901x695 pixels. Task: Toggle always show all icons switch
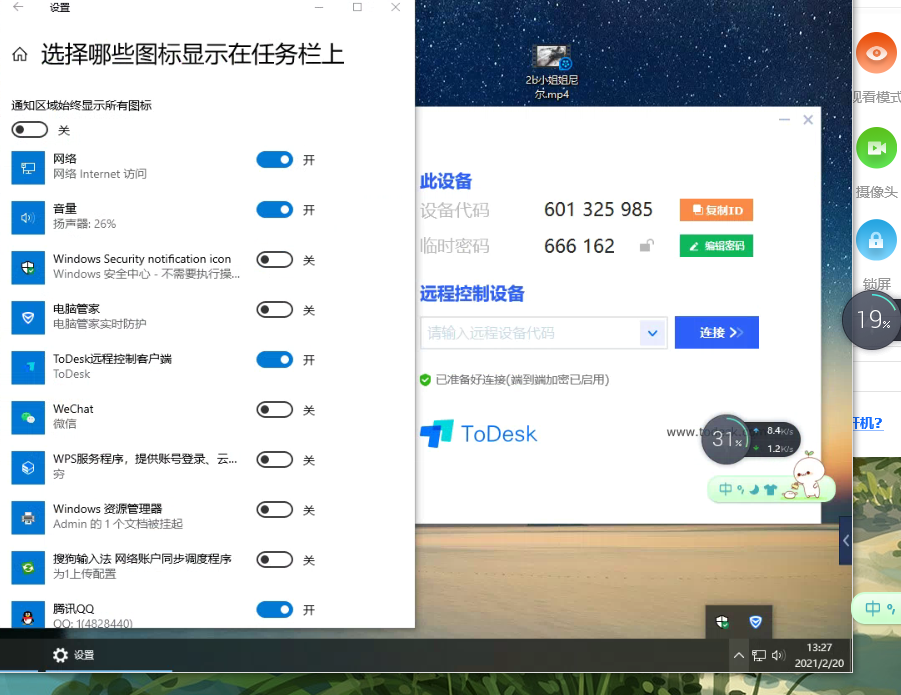(x=30, y=130)
